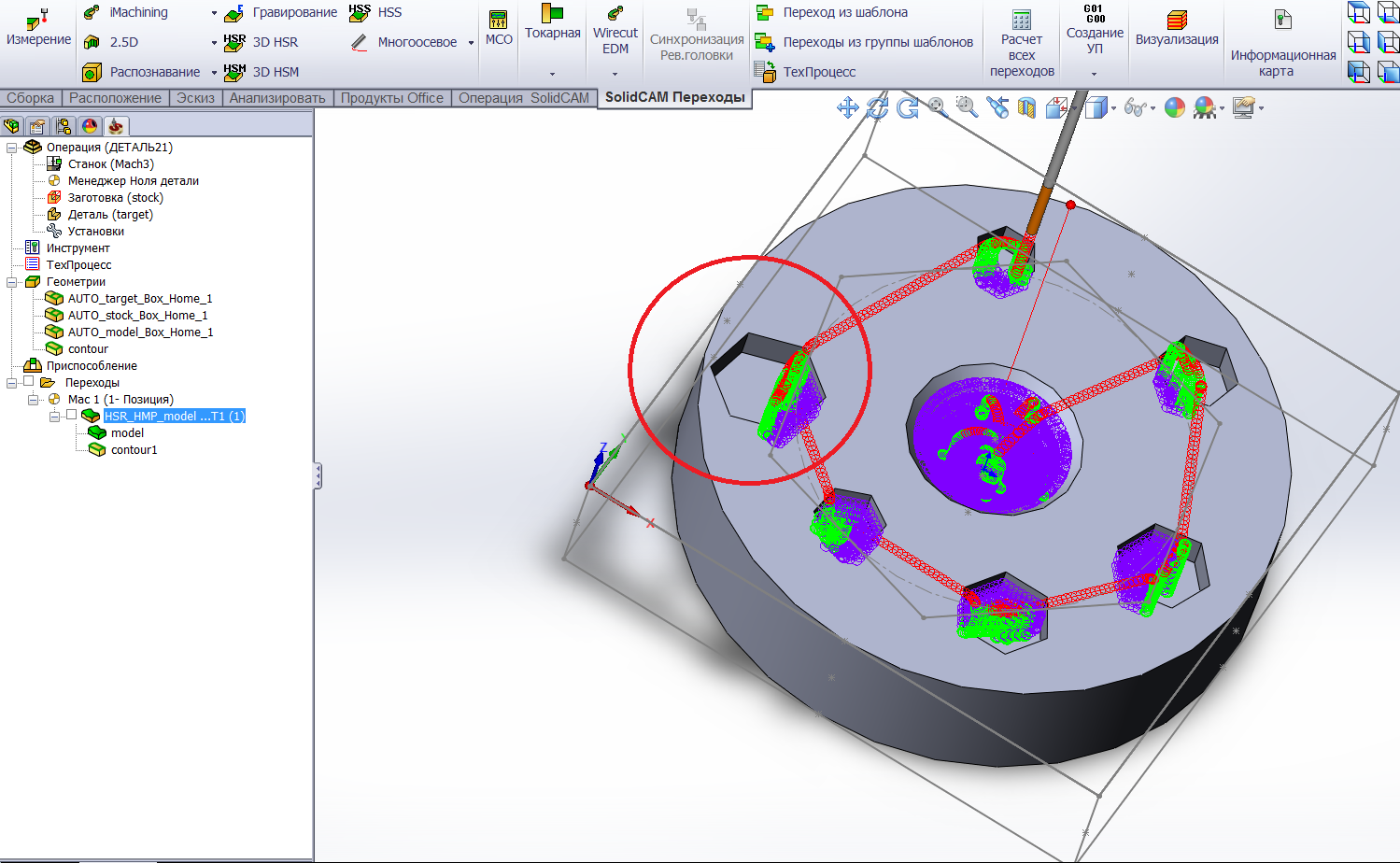Click the View Settings monitor icon
The image size is (1400, 863).
[1243, 108]
